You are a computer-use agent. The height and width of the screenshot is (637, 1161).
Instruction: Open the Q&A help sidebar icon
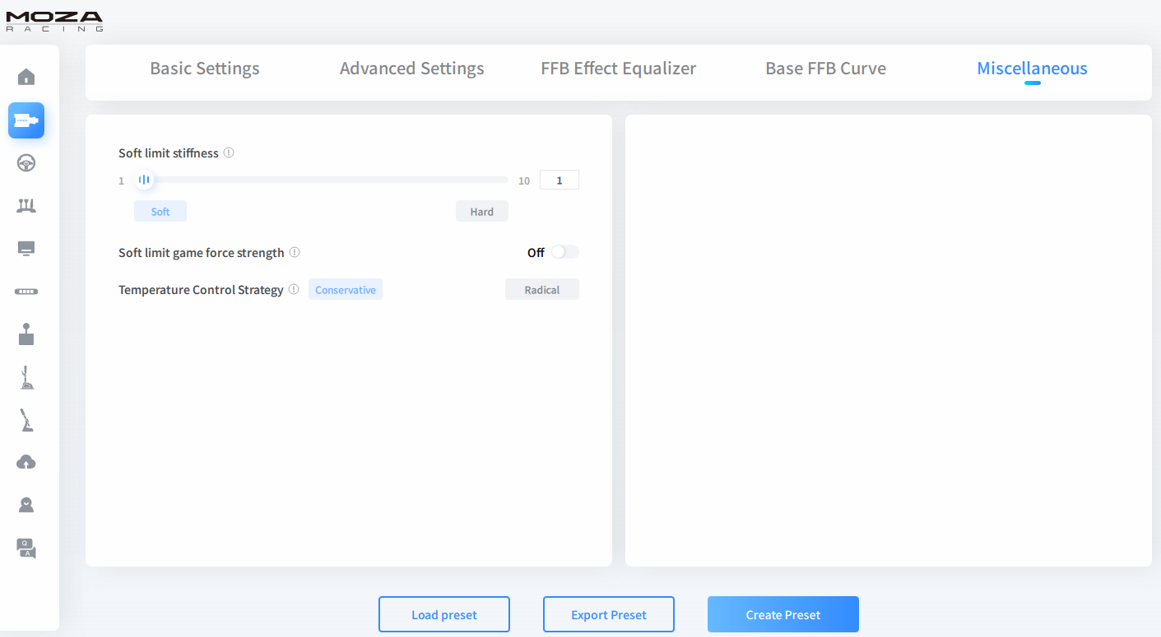(26, 548)
